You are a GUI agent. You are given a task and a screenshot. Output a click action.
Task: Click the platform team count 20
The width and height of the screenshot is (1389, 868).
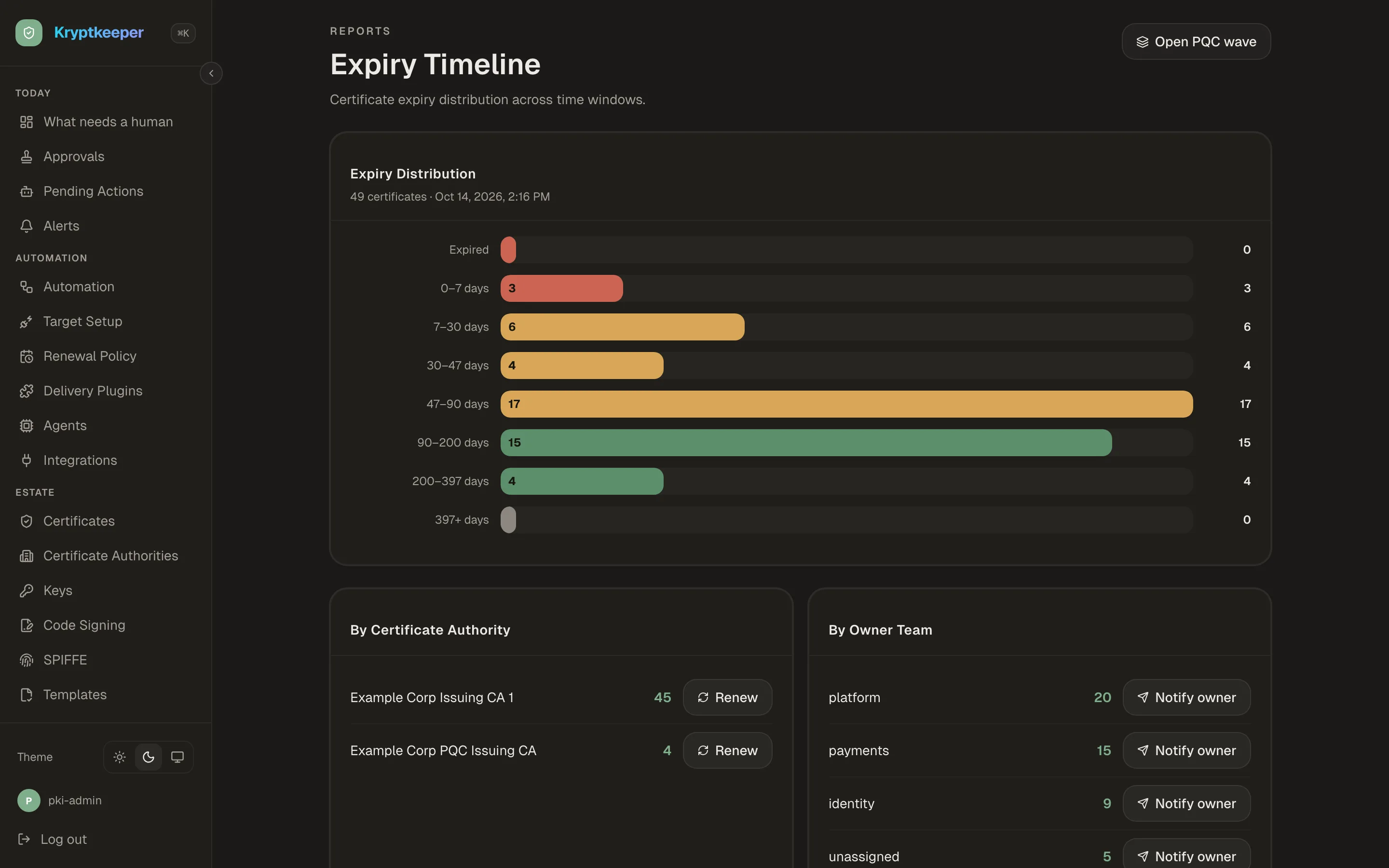click(1102, 697)
